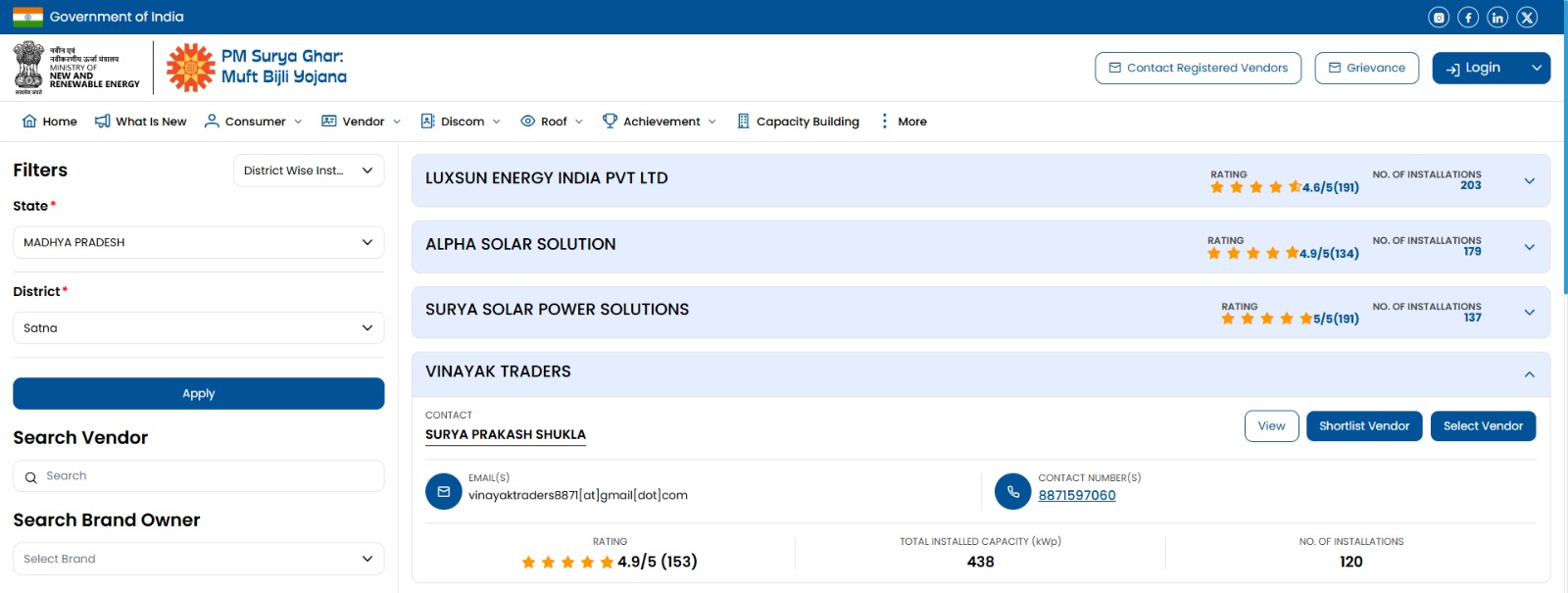The image size is (1568, 593).
Task: Open the Facebook social icon
Action: click(1468, 17)
